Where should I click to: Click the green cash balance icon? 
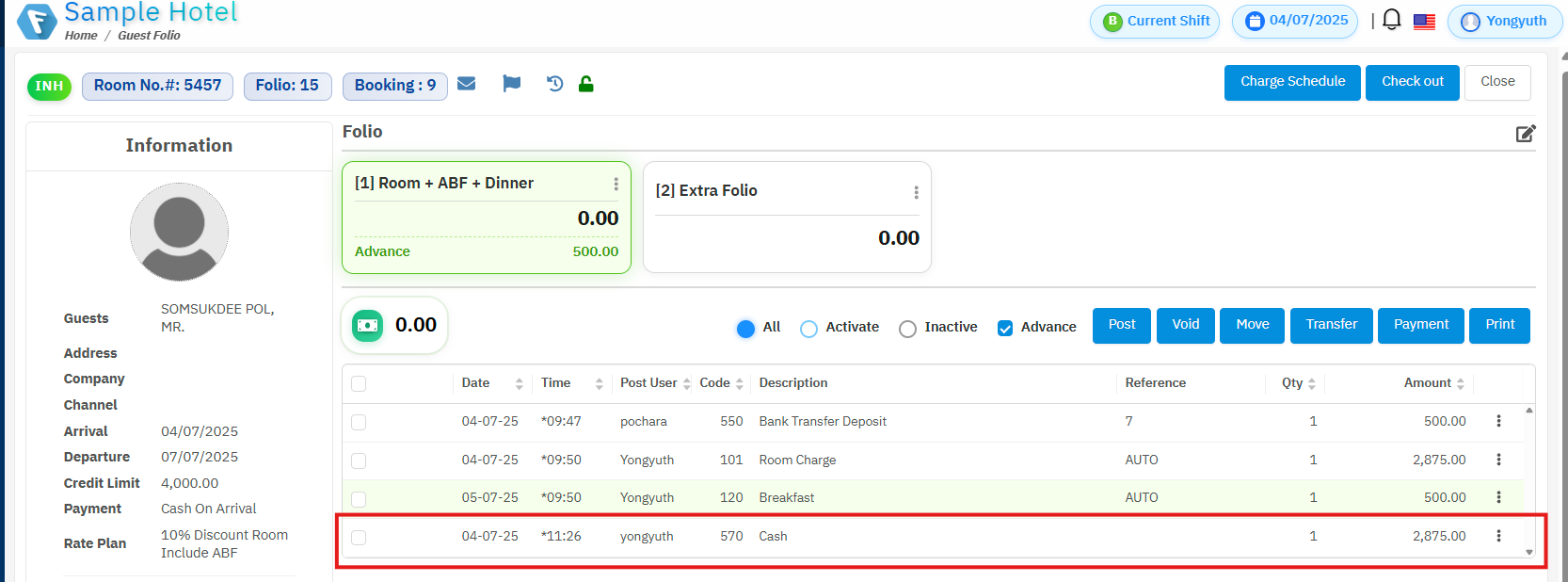pos(368,326)
